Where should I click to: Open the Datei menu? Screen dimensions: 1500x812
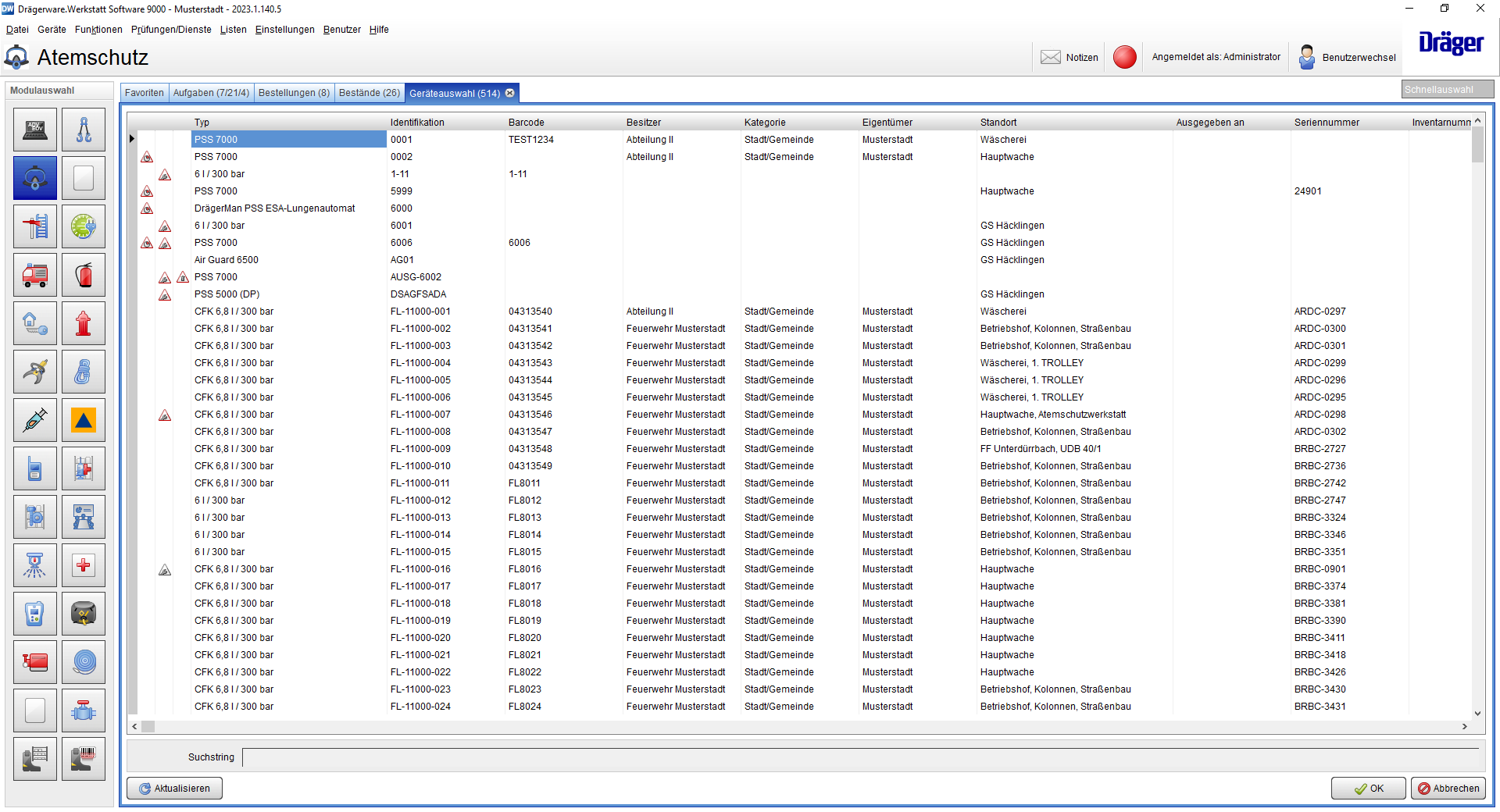(x=17, y=30)
